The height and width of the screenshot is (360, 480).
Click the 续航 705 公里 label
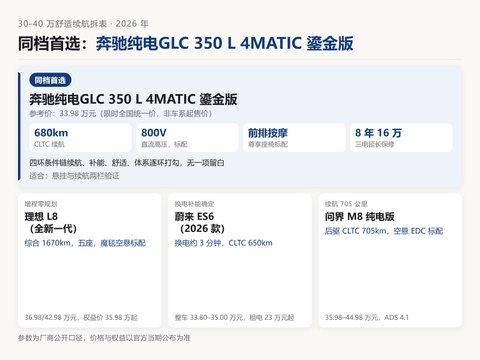[346, 204]
